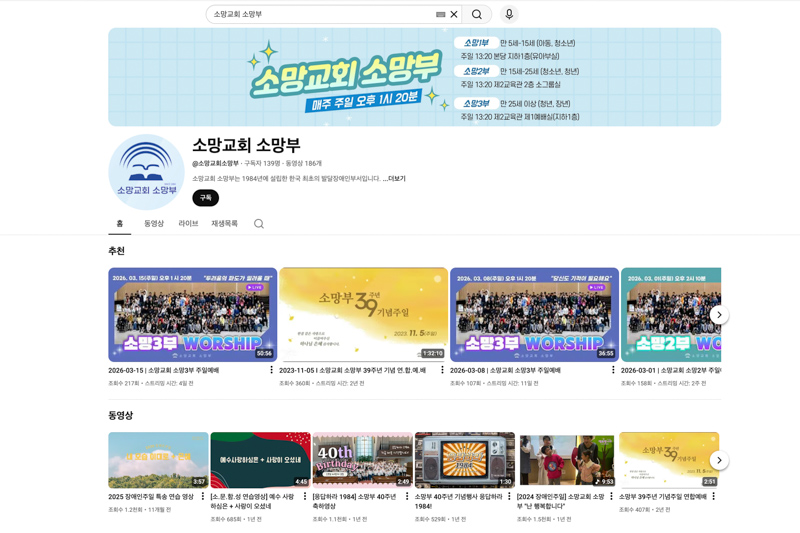Open more options for 2023-11-05 39주년 기념 video
Image resolution: width=800 pixels, height=533 pixels.
pos(442,370)
